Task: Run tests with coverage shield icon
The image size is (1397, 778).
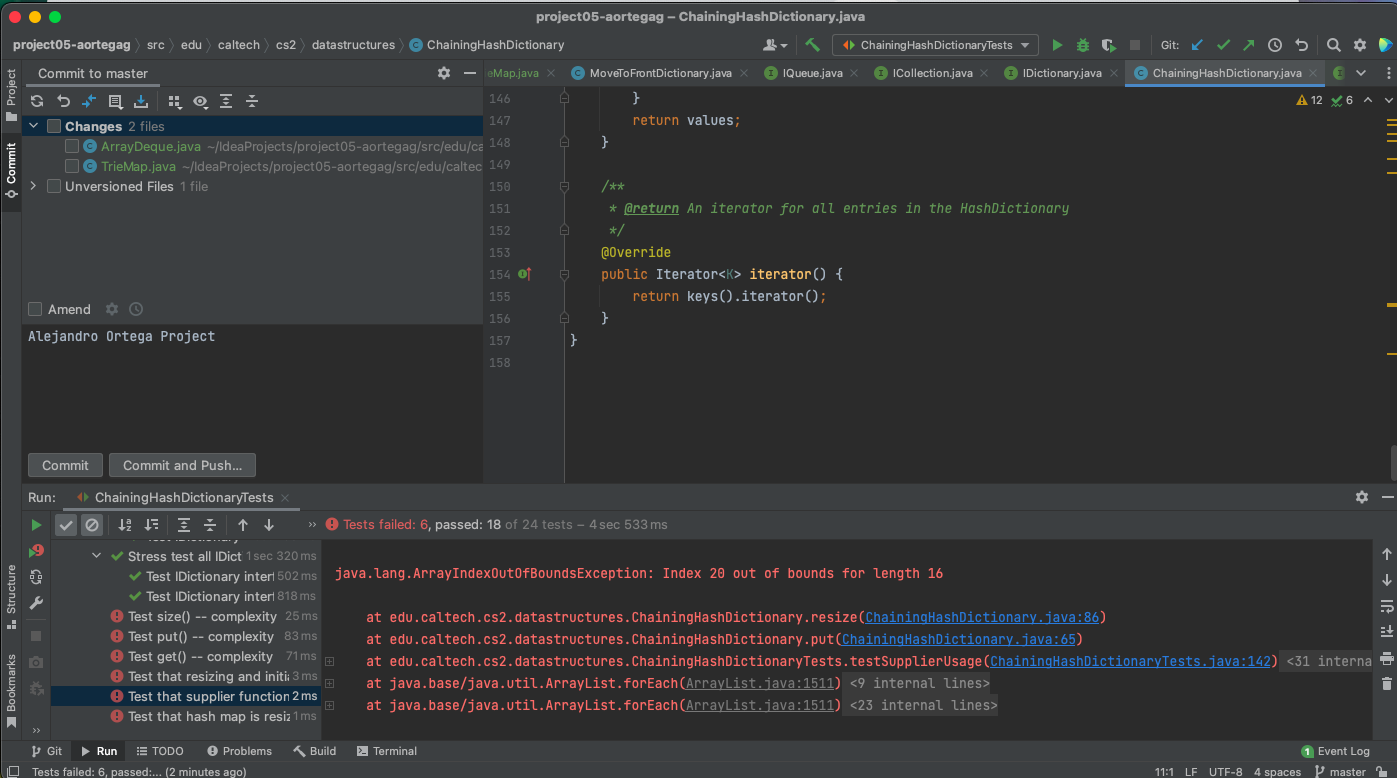Action: tap(1108, 45)
